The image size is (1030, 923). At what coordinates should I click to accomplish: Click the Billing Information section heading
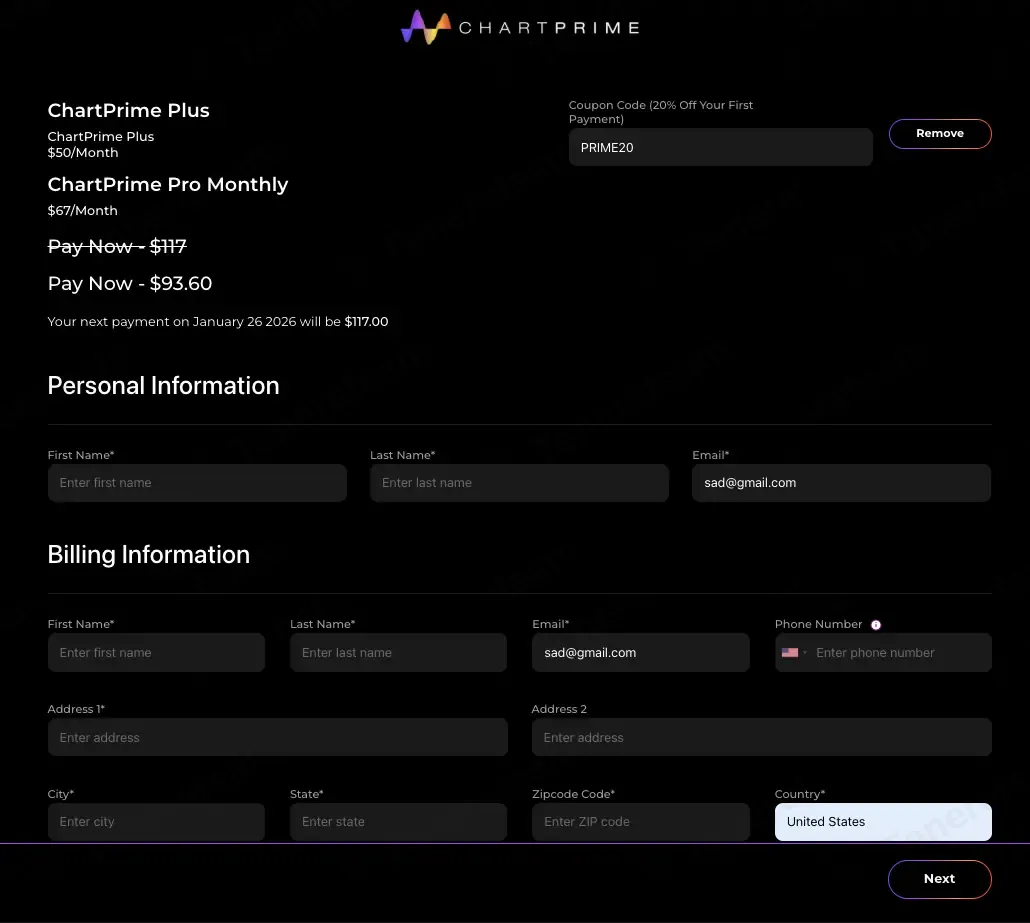click(x=149, y=555)
